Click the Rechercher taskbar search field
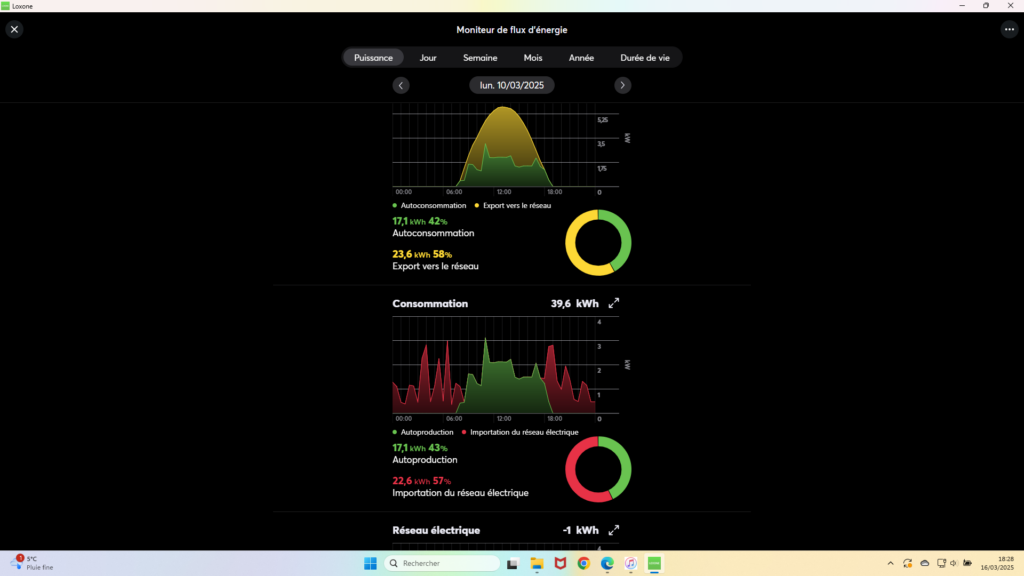1024x576 pixels. 442,564
